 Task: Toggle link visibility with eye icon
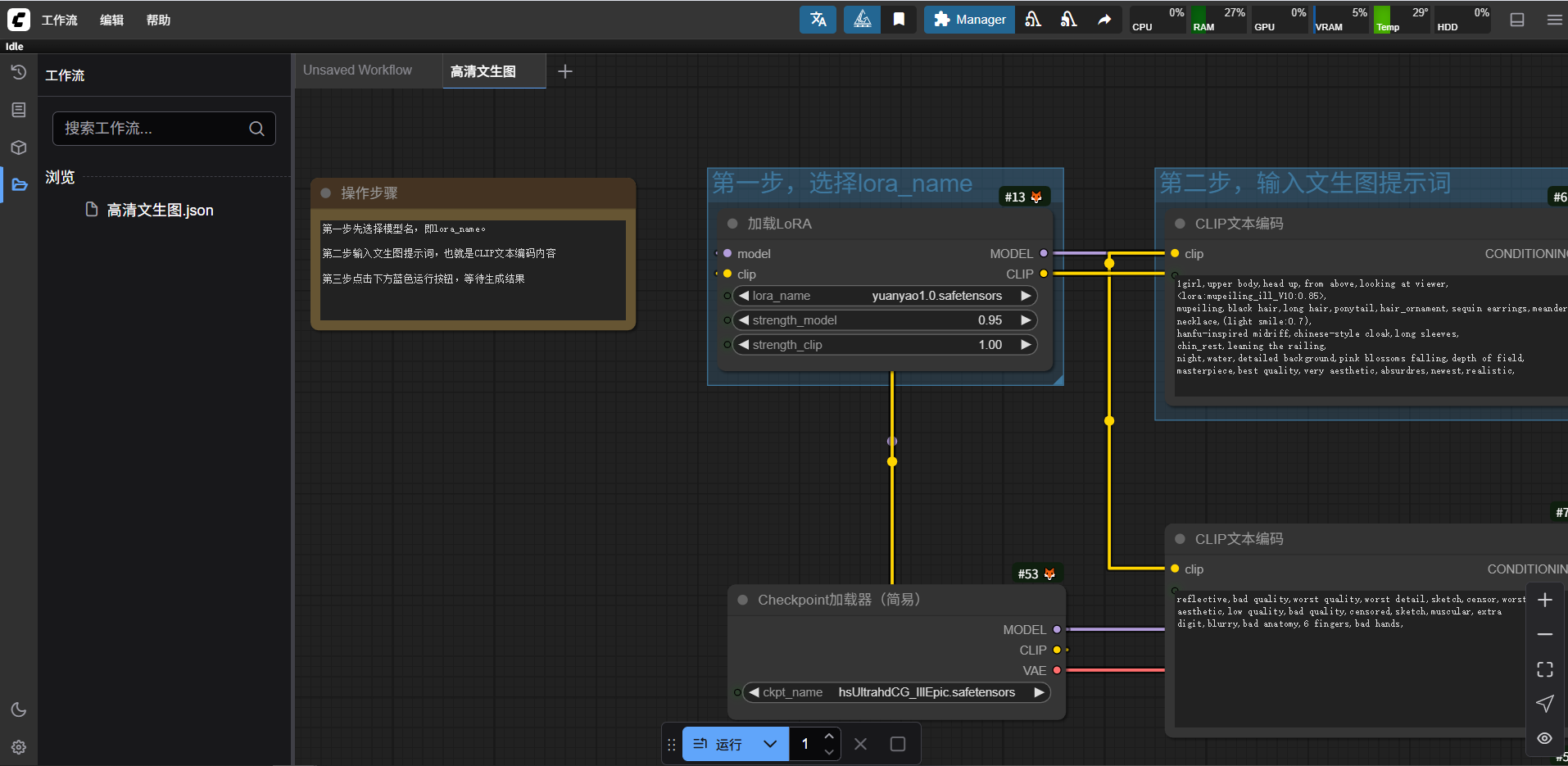pyautogui.click(x=1545, y=738)
